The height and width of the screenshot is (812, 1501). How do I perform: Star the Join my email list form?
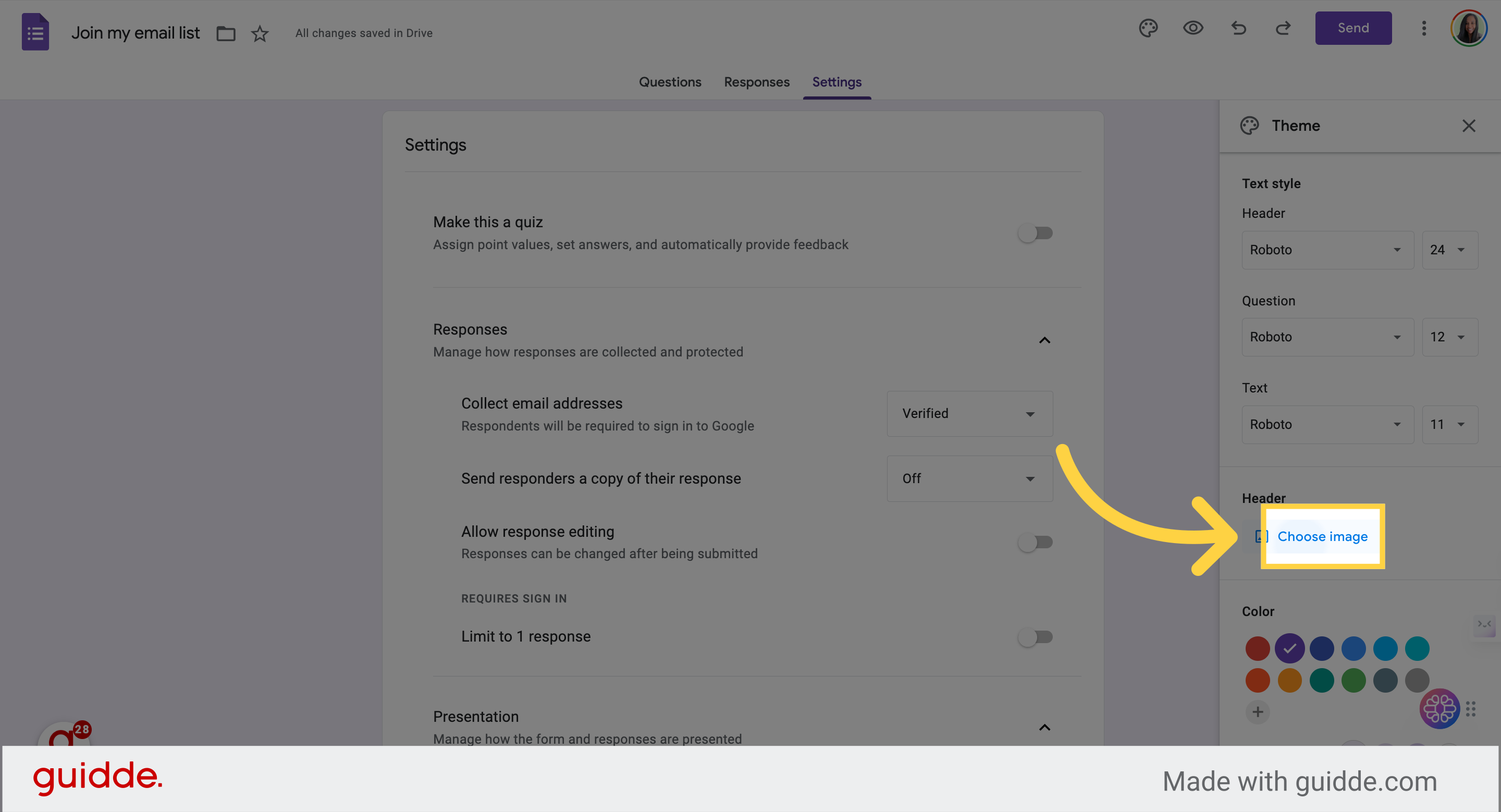click(x=260, y=34)
